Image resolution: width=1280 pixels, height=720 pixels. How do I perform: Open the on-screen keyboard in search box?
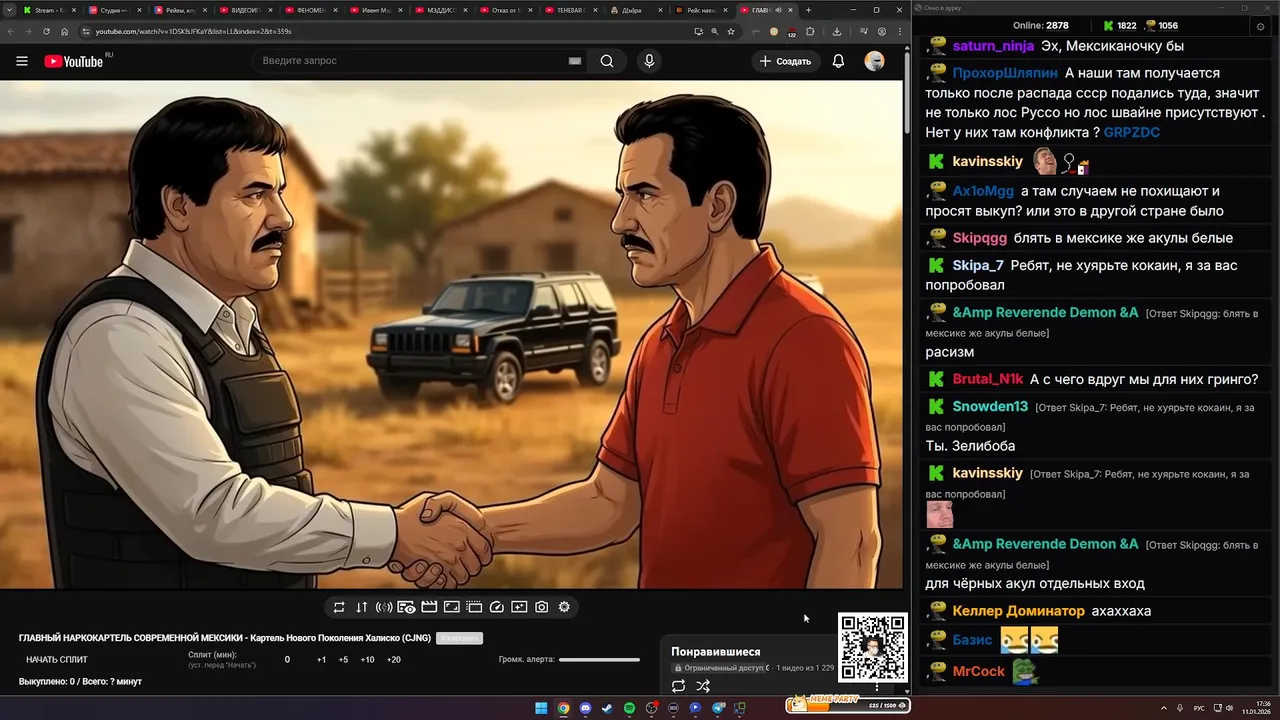click(x=575, y=61)
